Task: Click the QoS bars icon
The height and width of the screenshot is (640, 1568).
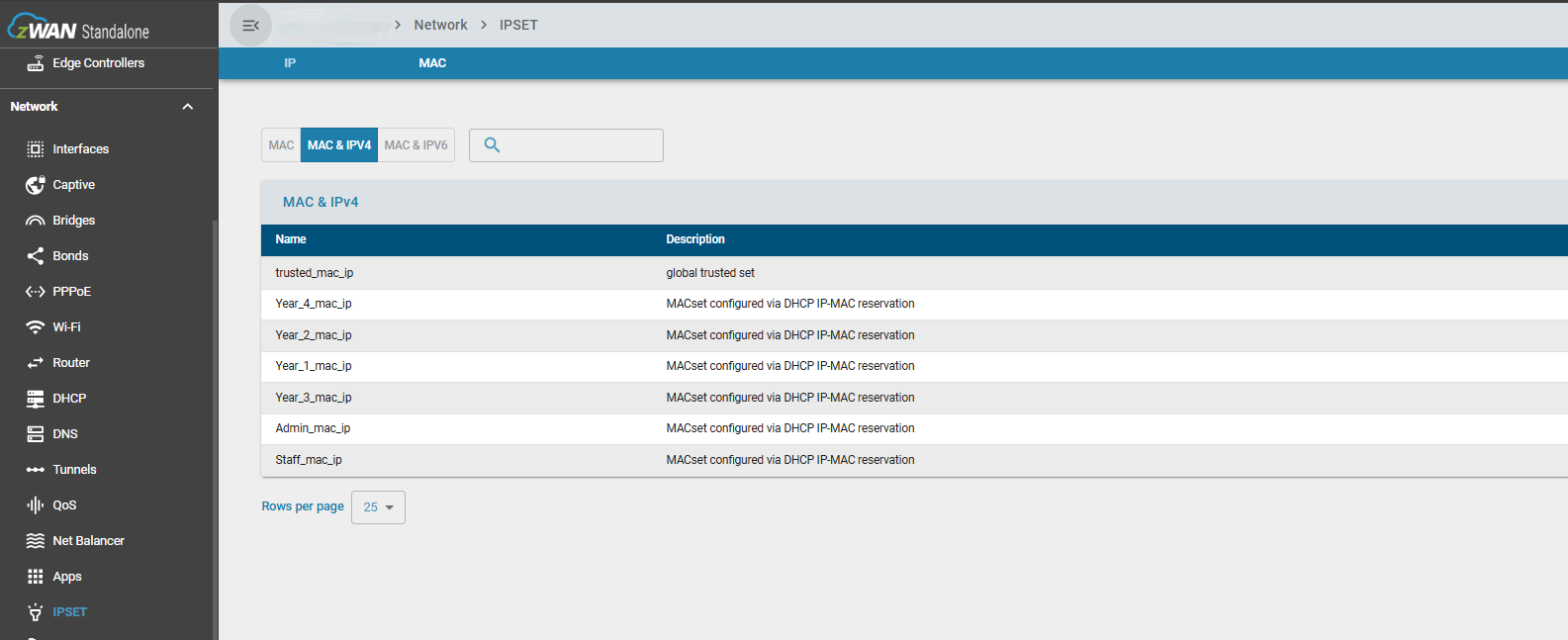Action: [x=36, y=505]
